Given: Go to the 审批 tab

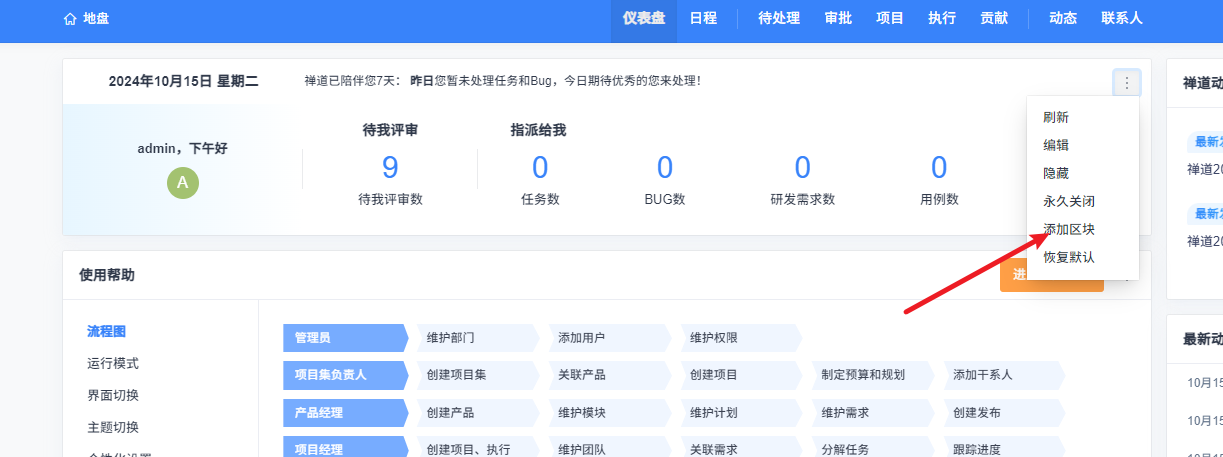Looking at the screenshot, I should (x=838, y=18).
